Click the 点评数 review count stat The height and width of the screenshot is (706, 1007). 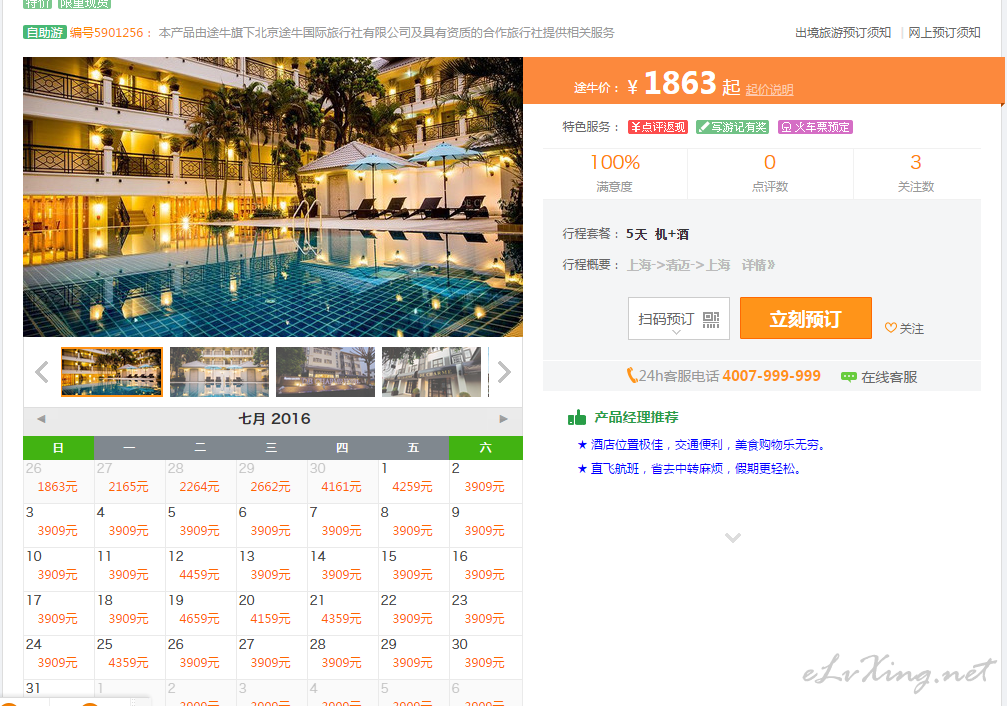(770, 173)
